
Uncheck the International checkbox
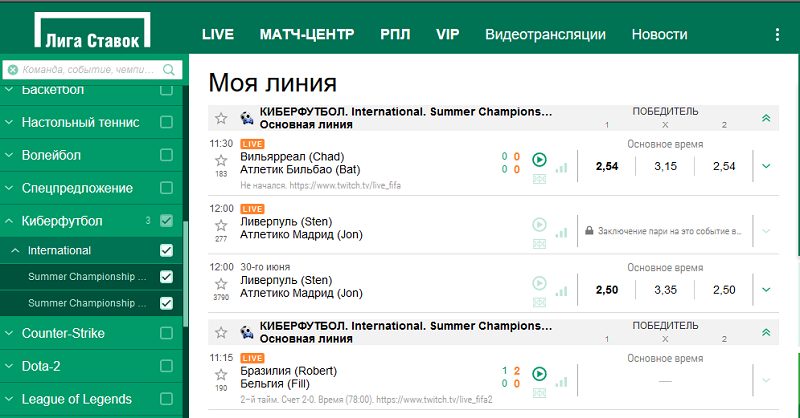pos(167,251)
